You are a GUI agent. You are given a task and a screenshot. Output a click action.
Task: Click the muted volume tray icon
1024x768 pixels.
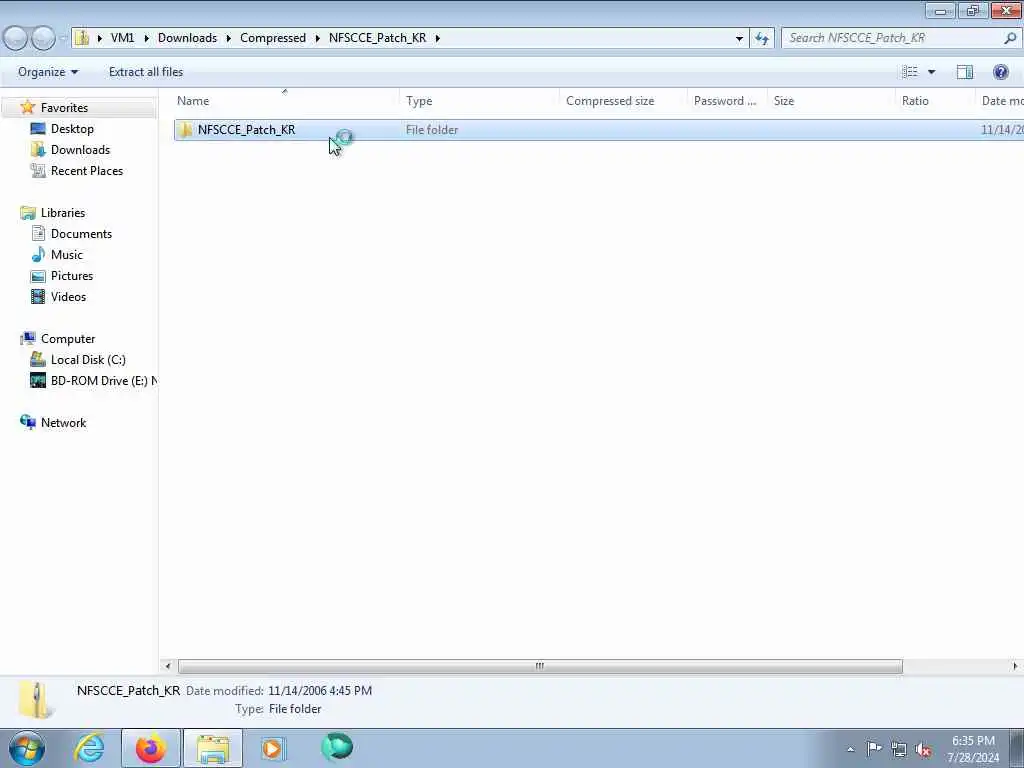pyautogui.click(x=923, y=749)
